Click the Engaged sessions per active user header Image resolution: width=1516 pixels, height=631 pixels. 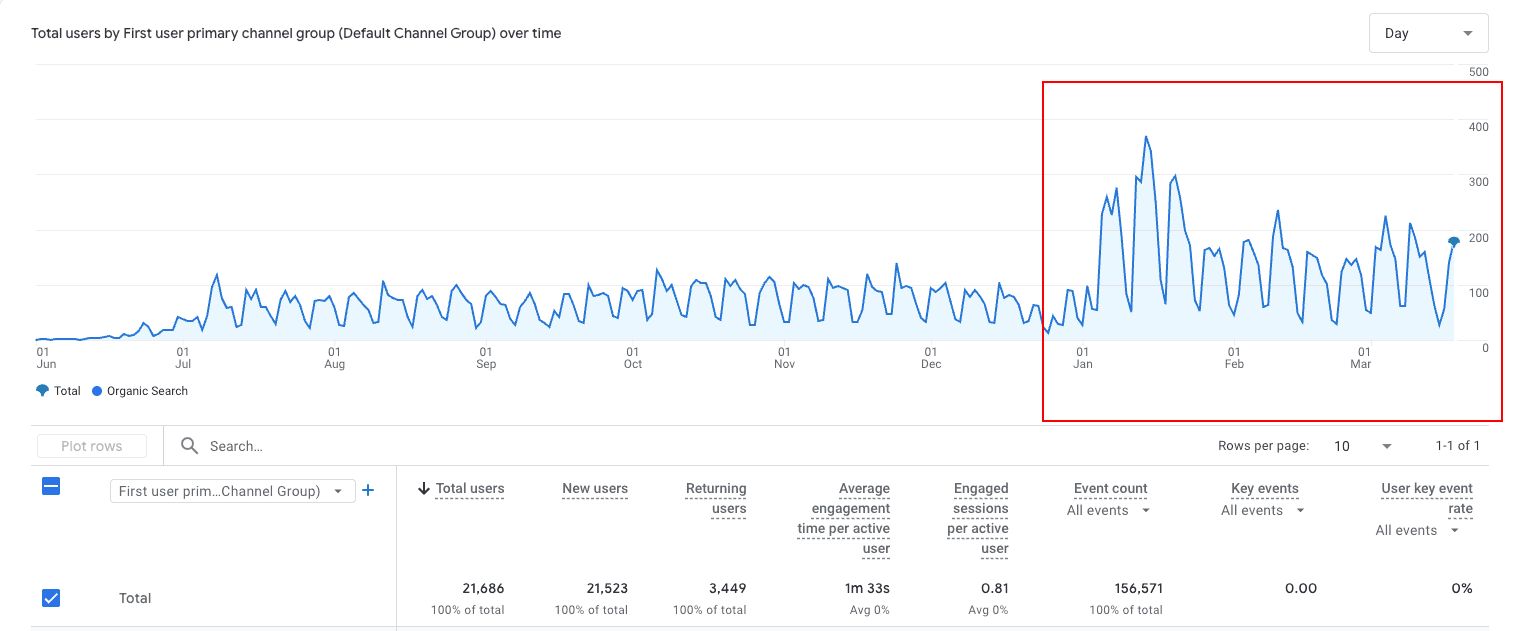(x=980, y=510)
